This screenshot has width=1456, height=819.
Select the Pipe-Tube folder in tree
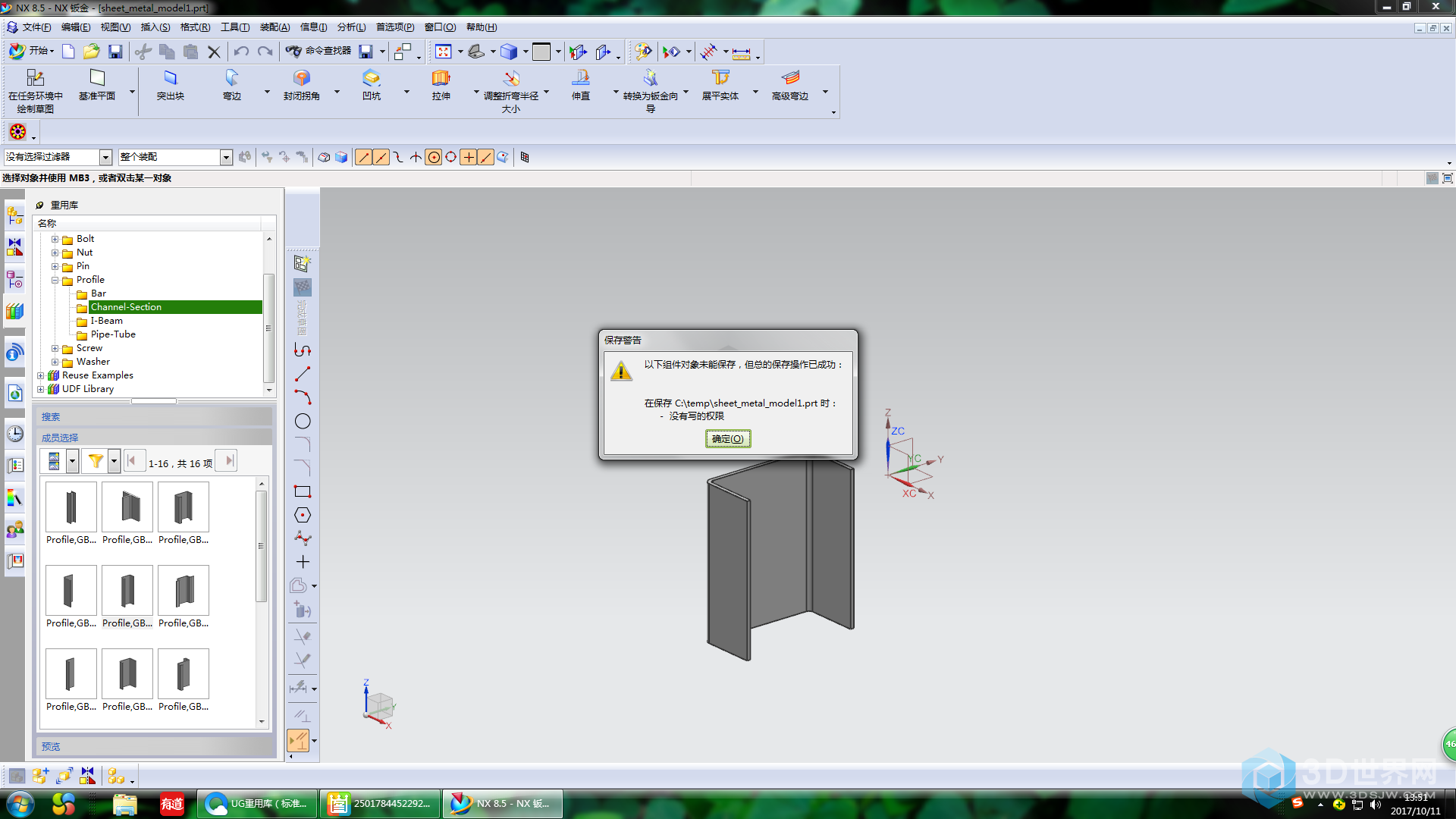click(113, 334)
